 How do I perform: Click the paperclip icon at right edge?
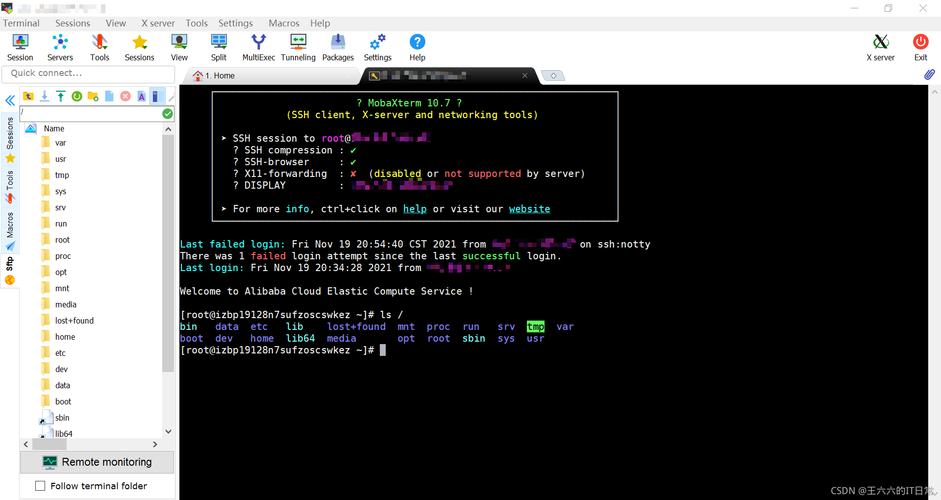[x=929, y=75]
